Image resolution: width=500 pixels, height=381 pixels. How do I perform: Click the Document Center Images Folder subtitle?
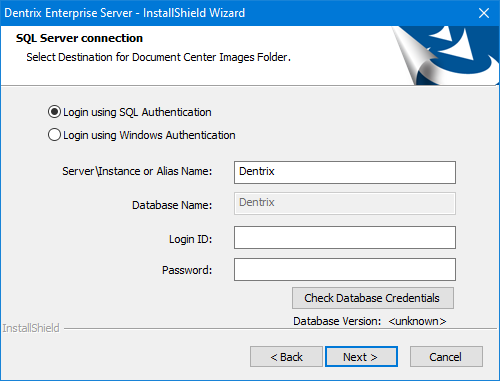tap(159, 57)
